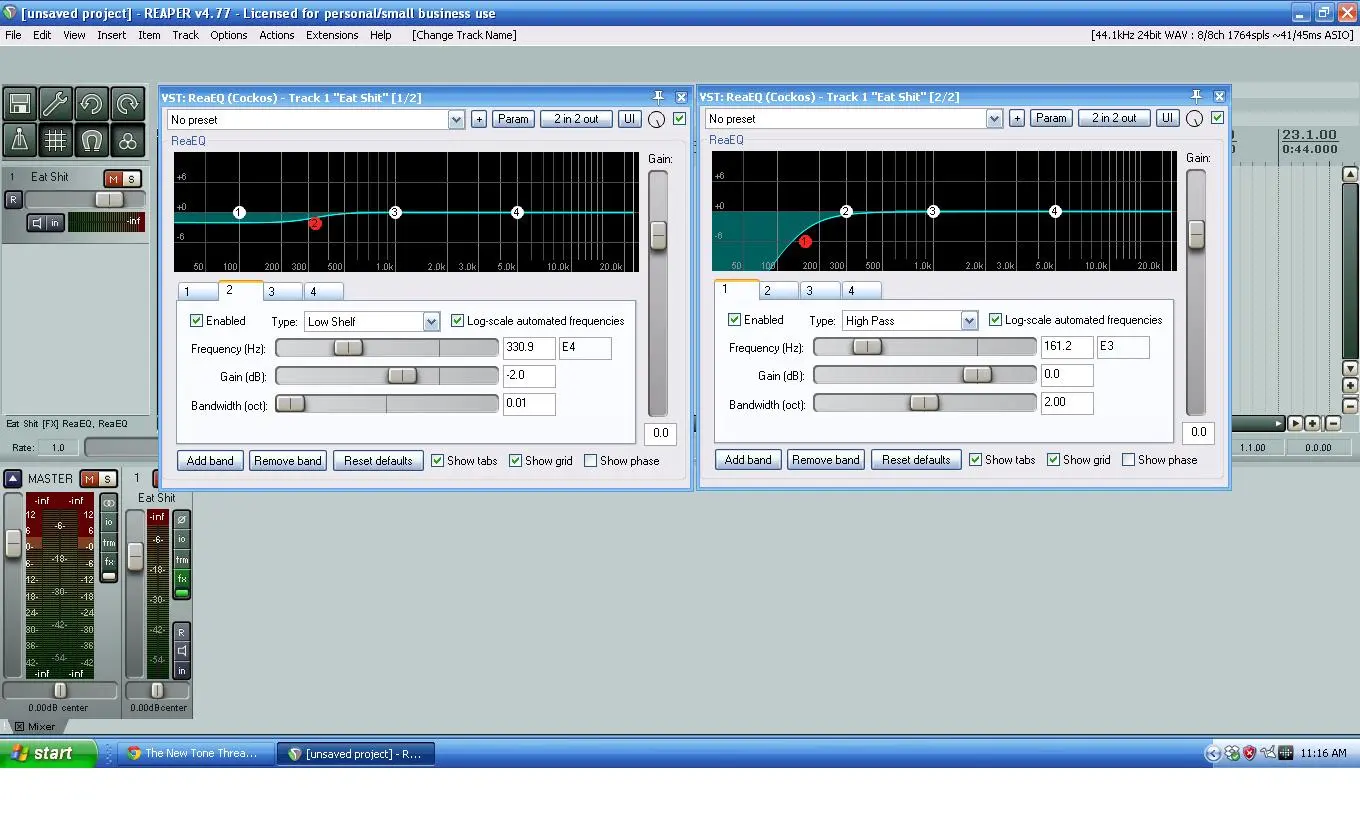Click Reset defaults in first ReaEQ window
Screen dimensions: 1360x819
pyautogui.click(x=378, y=461)
